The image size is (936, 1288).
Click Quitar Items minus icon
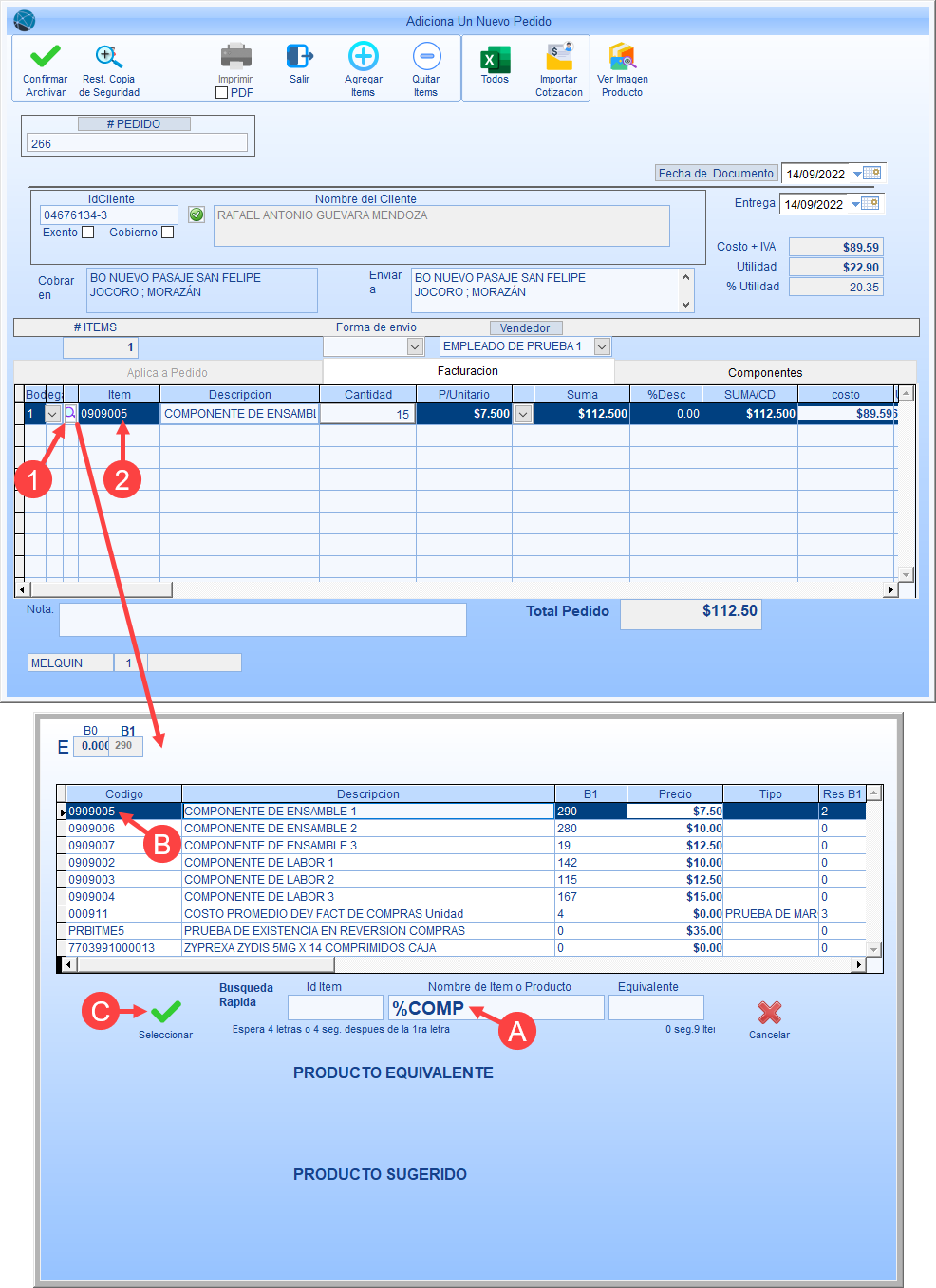(x=426, y=57)
